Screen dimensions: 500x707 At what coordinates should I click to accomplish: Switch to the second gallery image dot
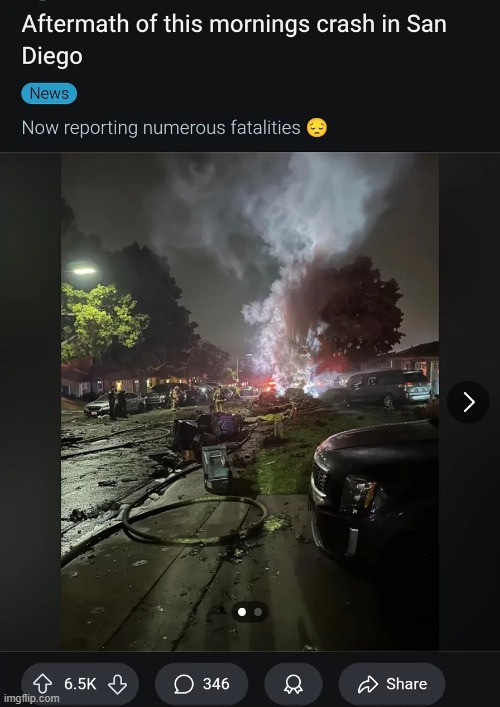(x=258, y=612)
